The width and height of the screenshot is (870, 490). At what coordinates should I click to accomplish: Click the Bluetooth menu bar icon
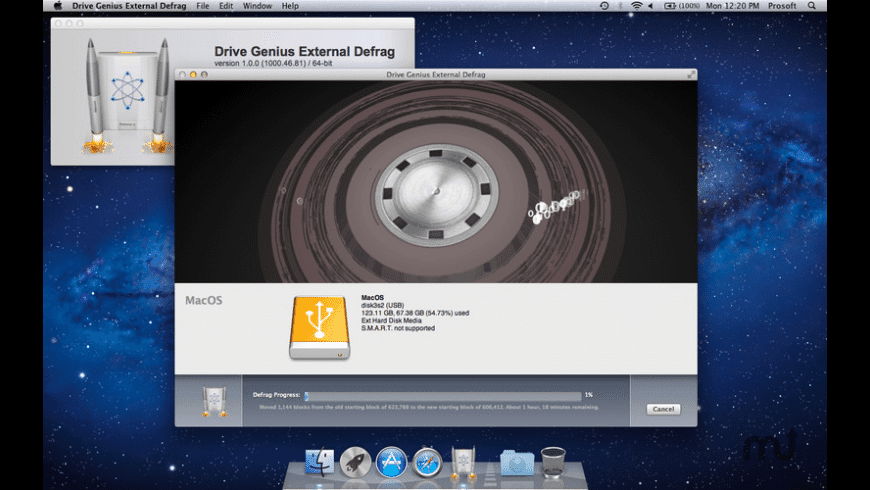620,6
